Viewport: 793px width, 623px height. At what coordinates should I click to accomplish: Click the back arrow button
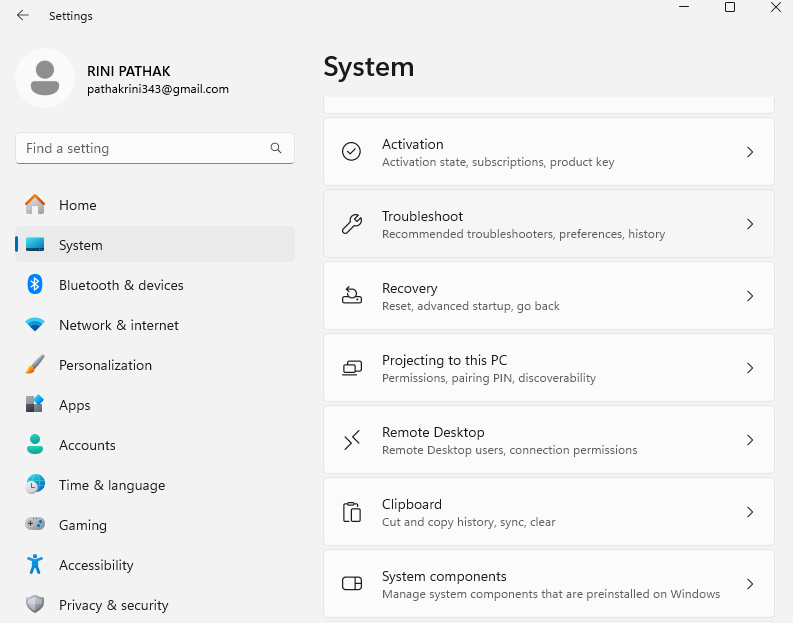pos(23,16)
